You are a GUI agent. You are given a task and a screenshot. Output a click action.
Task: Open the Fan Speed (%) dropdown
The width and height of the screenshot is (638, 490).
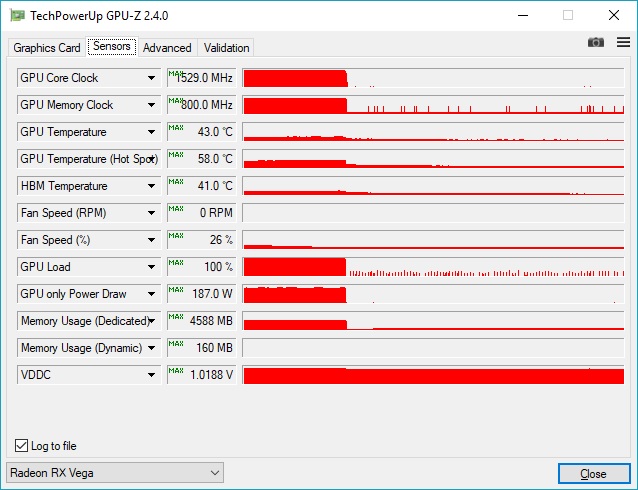tap(151, 240)
